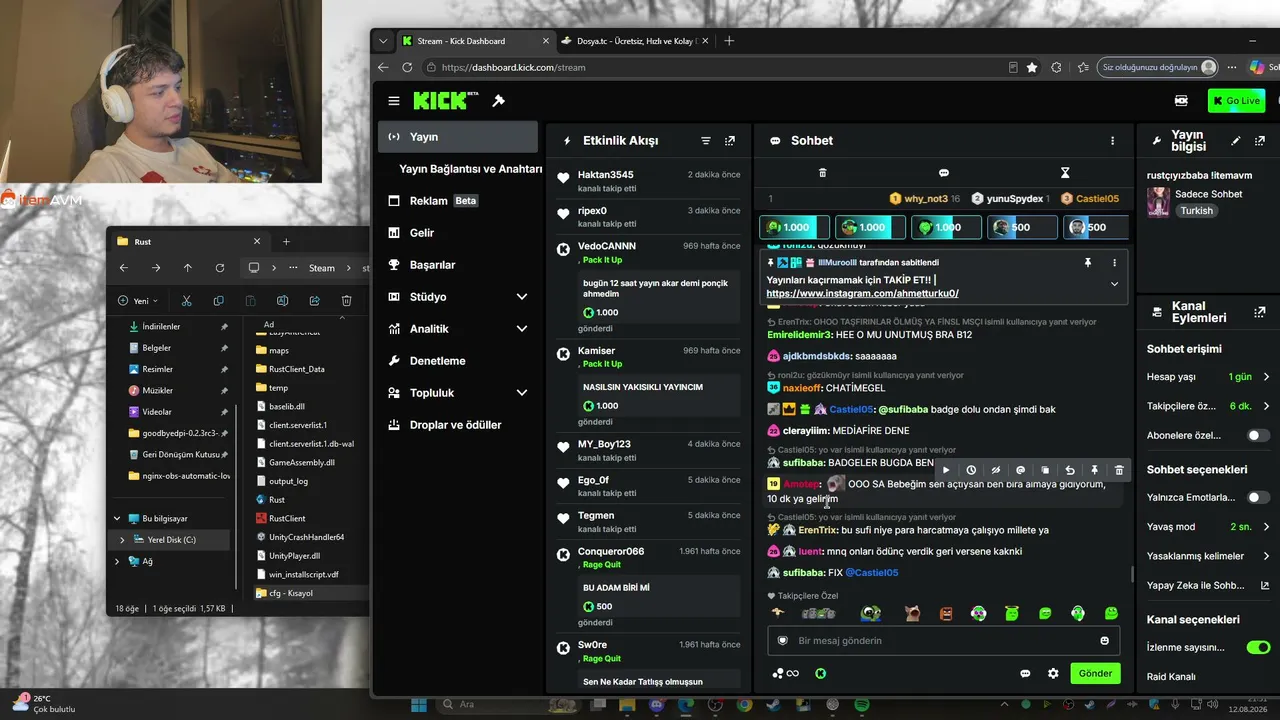Click the Raid Kanalı option
1280x720 pixels.
point(1171,677)
